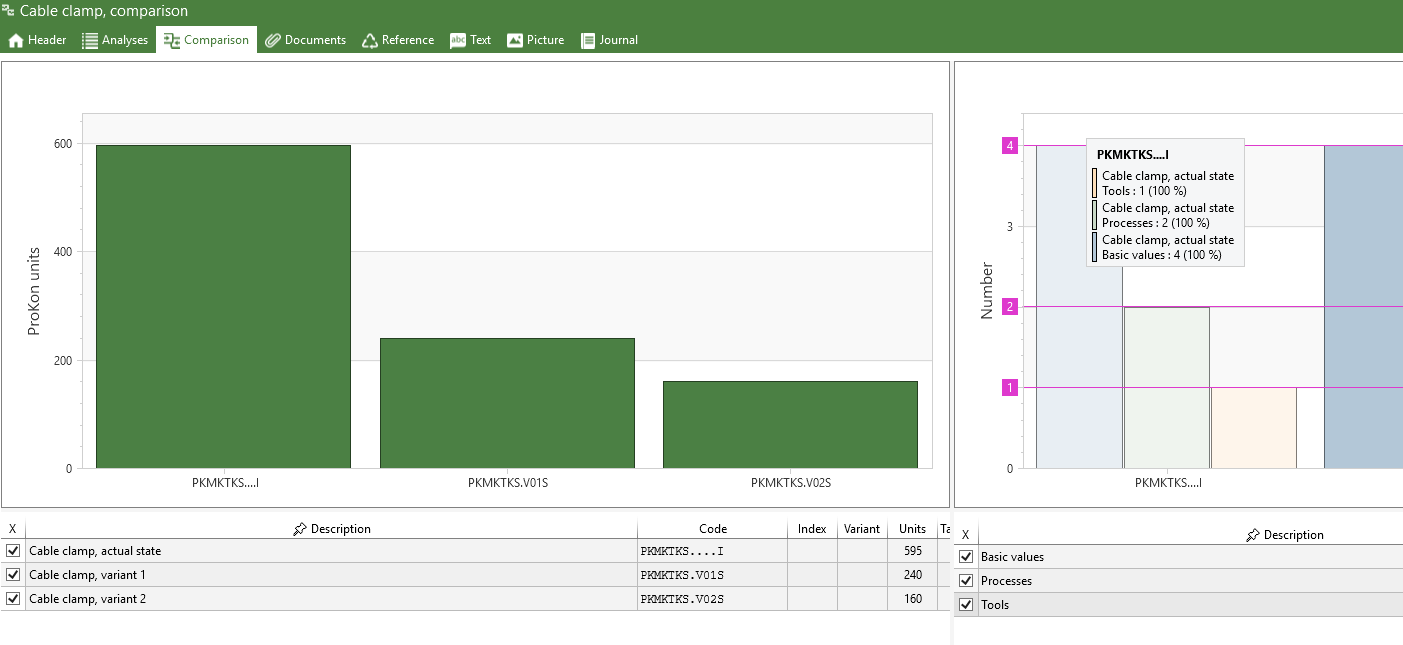Toggle the Cable clamp, variant 1 checkbox
Screen dimensions: 1403x645
(x=13, y=575)
